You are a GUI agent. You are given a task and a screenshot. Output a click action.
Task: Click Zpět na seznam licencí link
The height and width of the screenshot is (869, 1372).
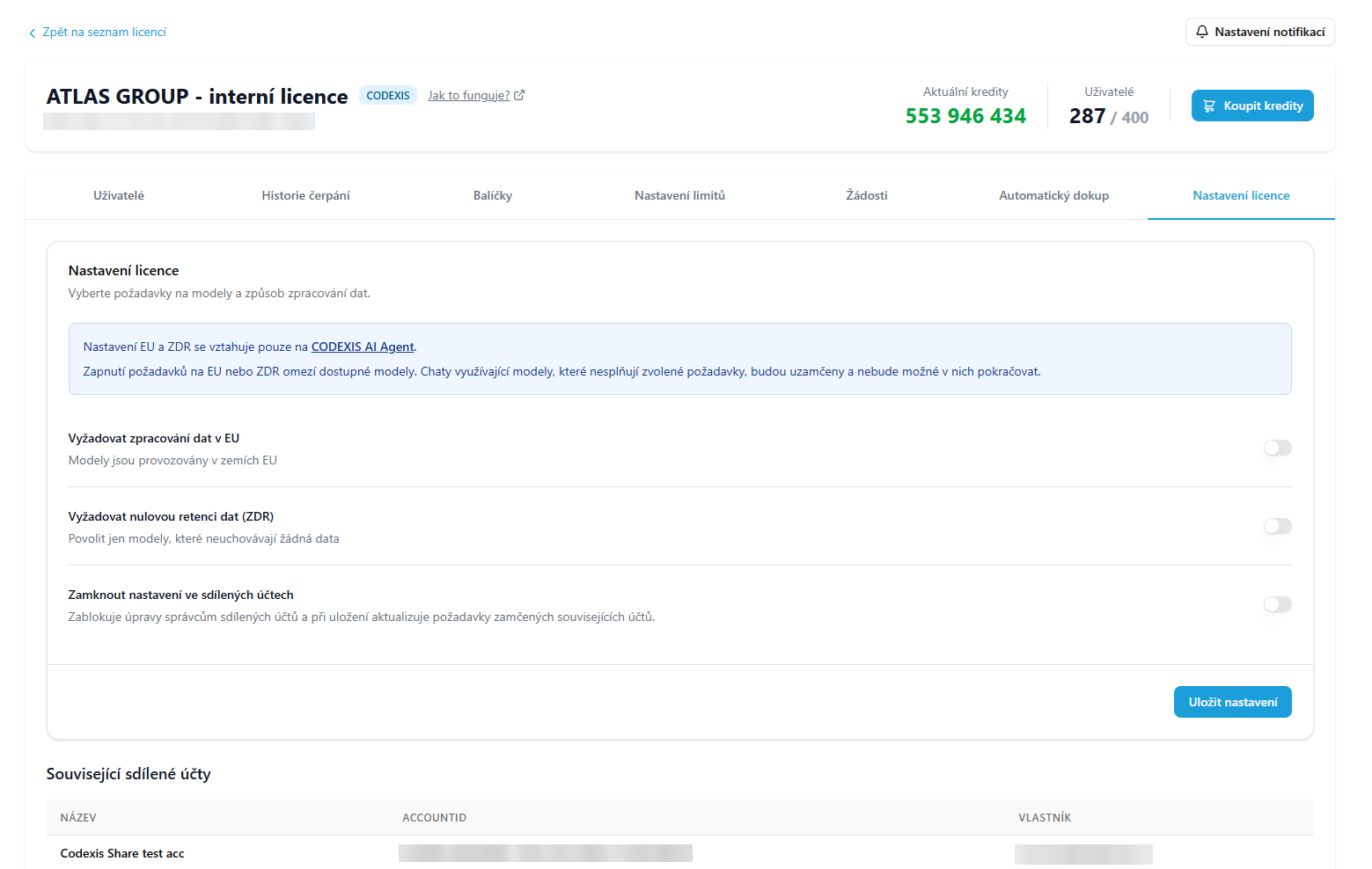click(x=97, y=33)
